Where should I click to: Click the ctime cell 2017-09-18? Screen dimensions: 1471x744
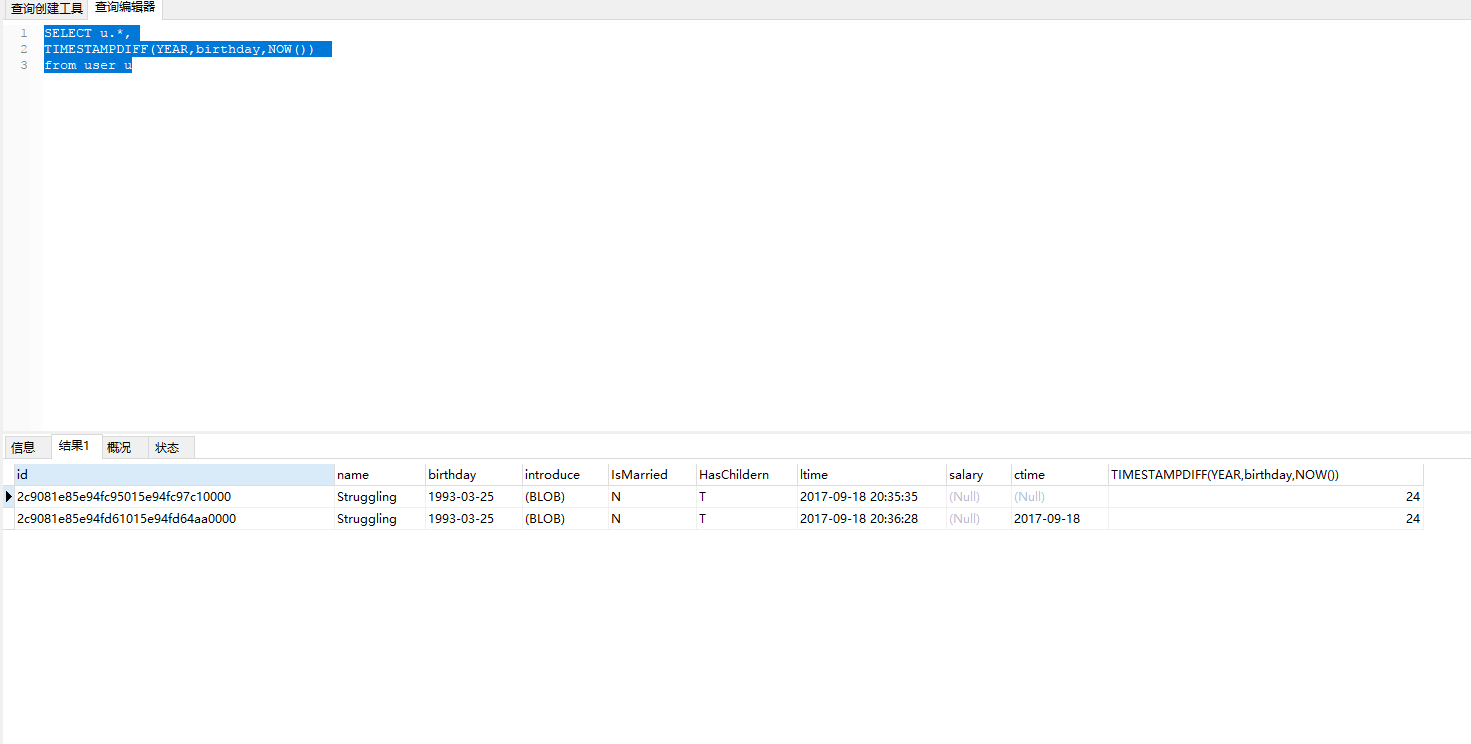coord(1060,519)
